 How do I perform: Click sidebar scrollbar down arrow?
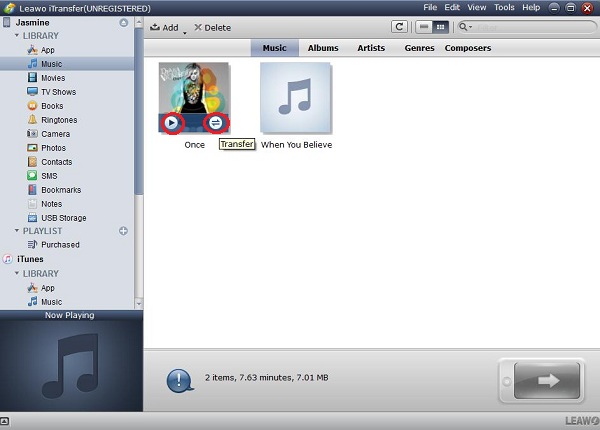click(139, 303)
